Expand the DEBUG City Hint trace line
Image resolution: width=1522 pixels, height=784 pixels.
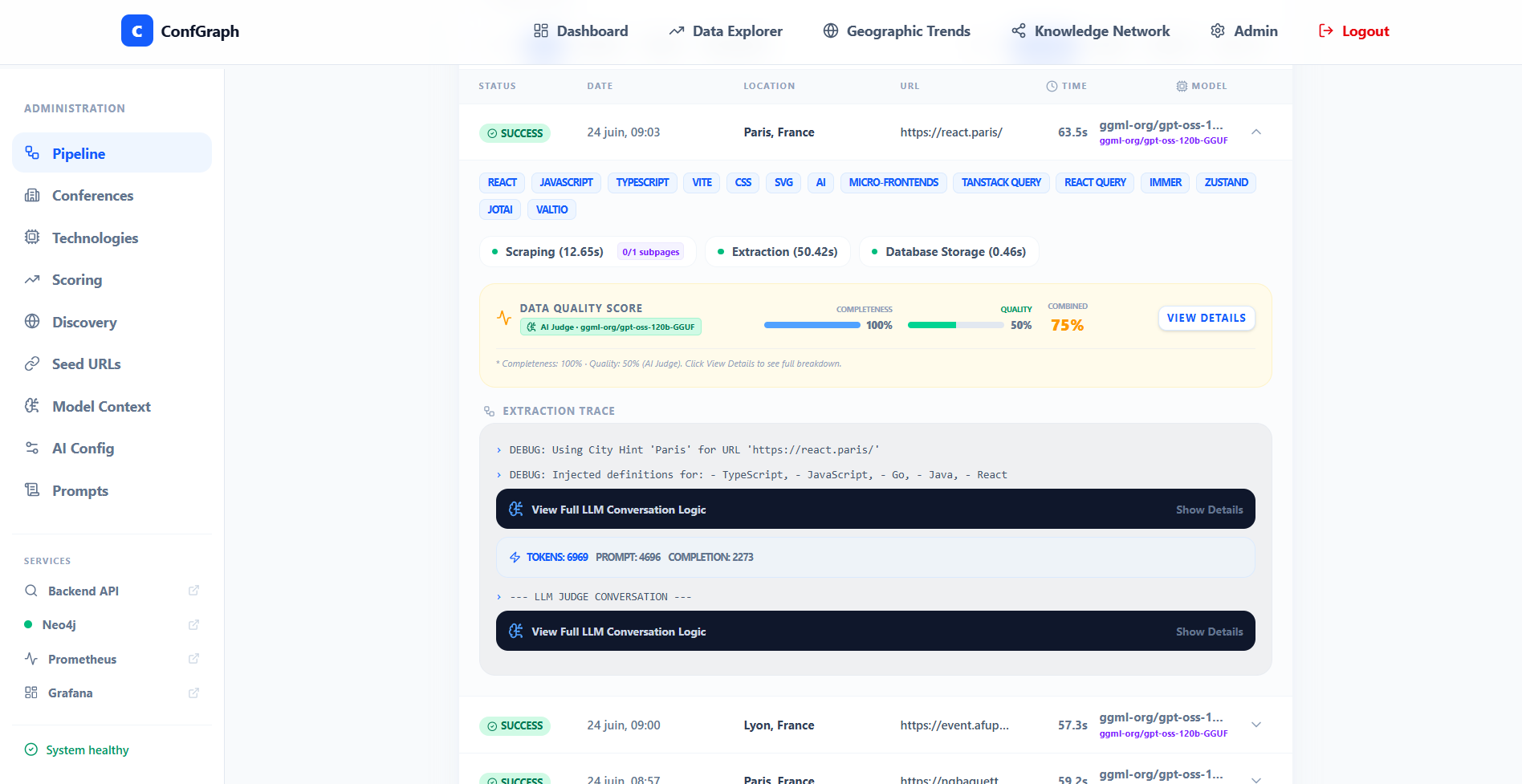click(688, 450)
